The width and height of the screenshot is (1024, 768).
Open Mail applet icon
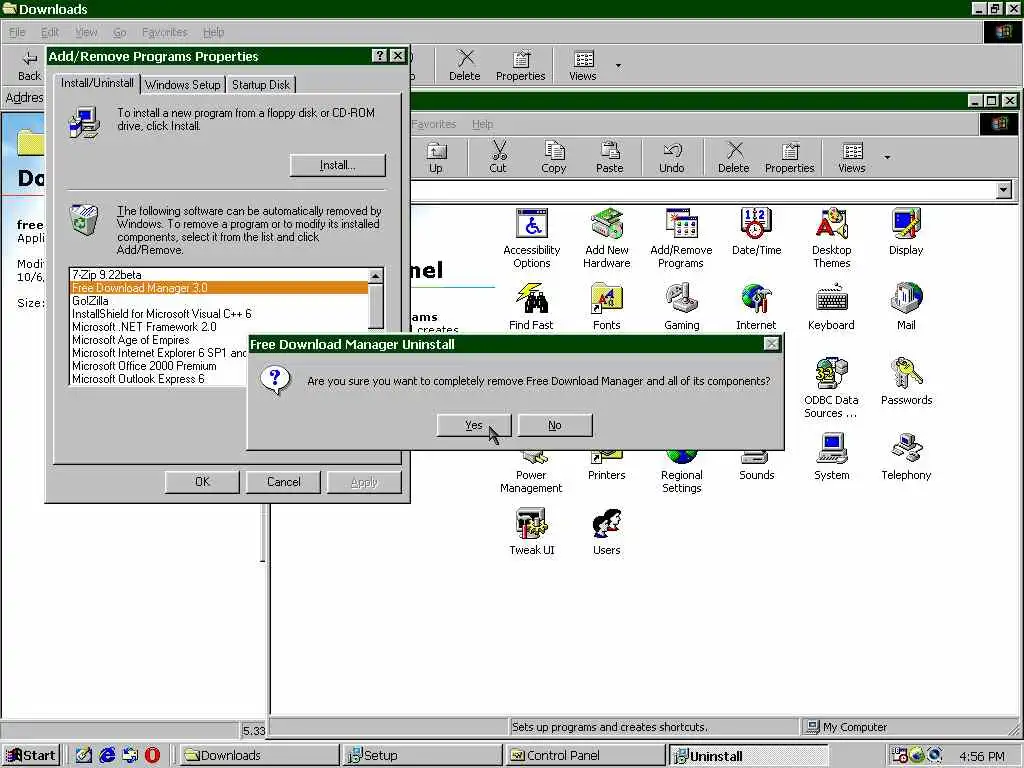tap(906, 306)
